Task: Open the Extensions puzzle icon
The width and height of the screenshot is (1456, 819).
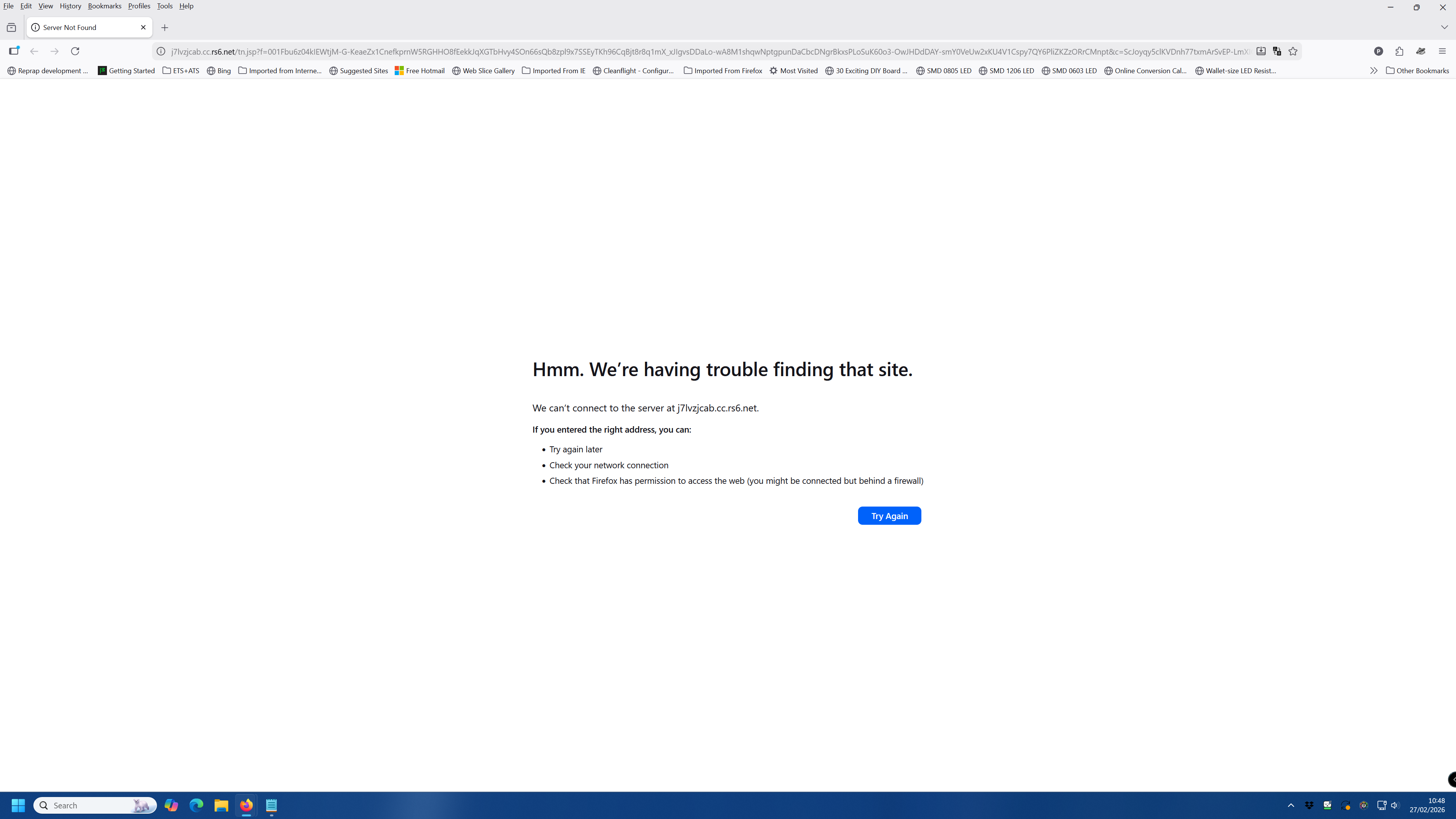Action: 1400,52
